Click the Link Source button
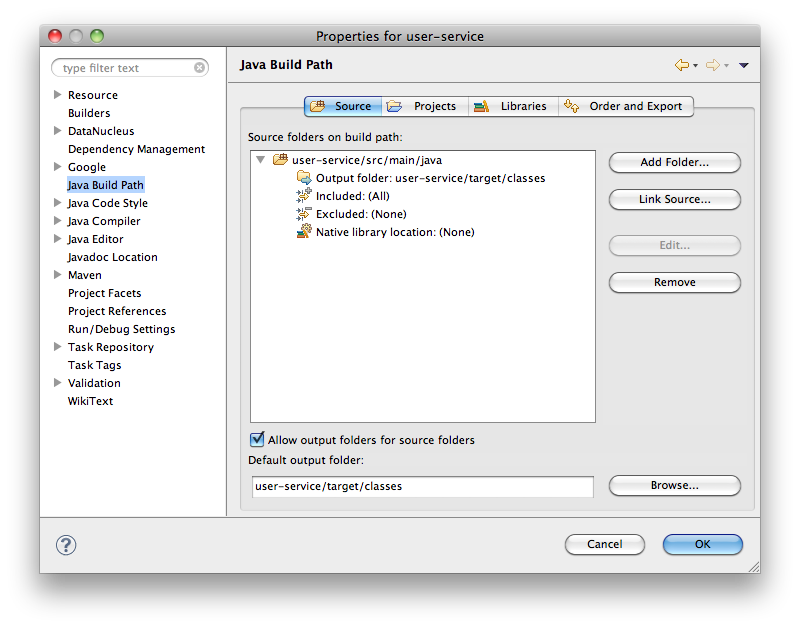 point(674,199)
